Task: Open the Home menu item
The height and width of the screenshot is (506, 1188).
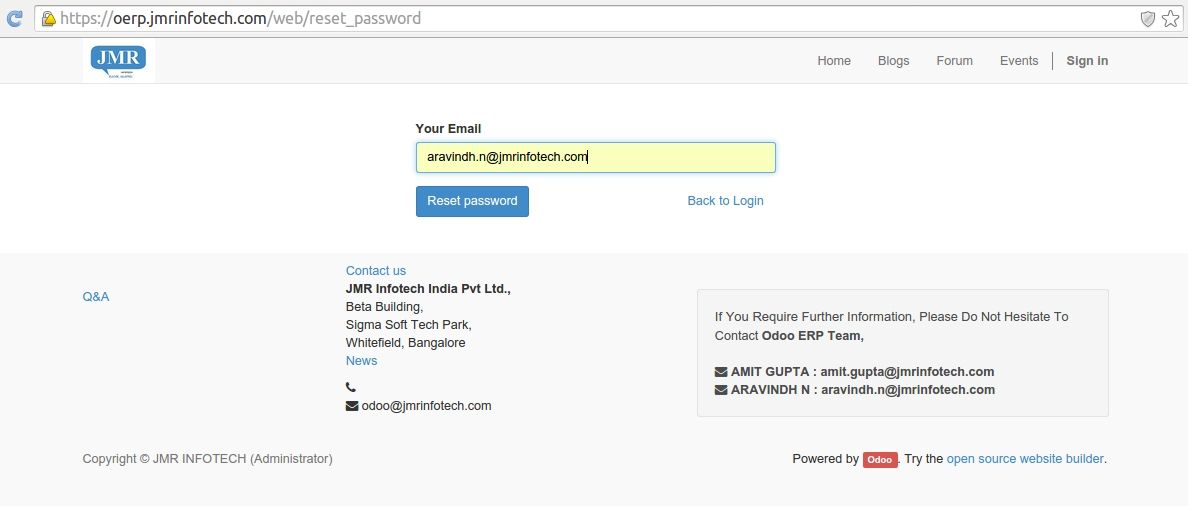Action: pos(833,61)
